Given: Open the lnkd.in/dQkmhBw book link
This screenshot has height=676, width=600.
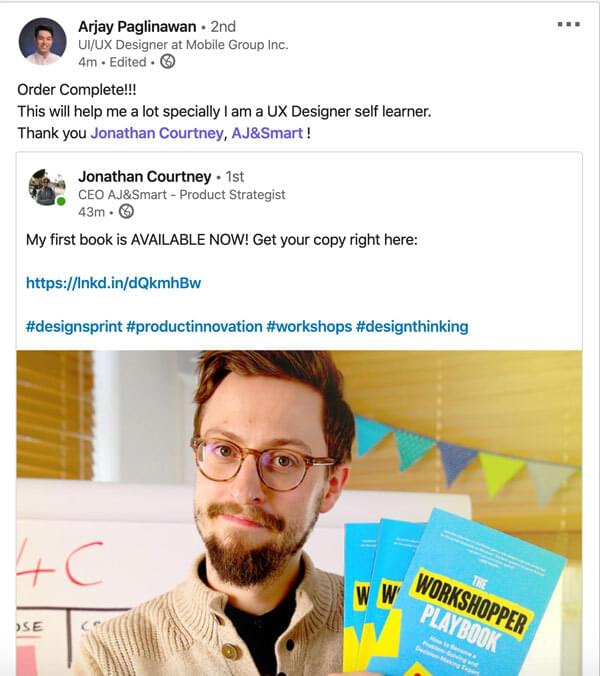Looking at the screenshot, I should click(x=113, y=283).
